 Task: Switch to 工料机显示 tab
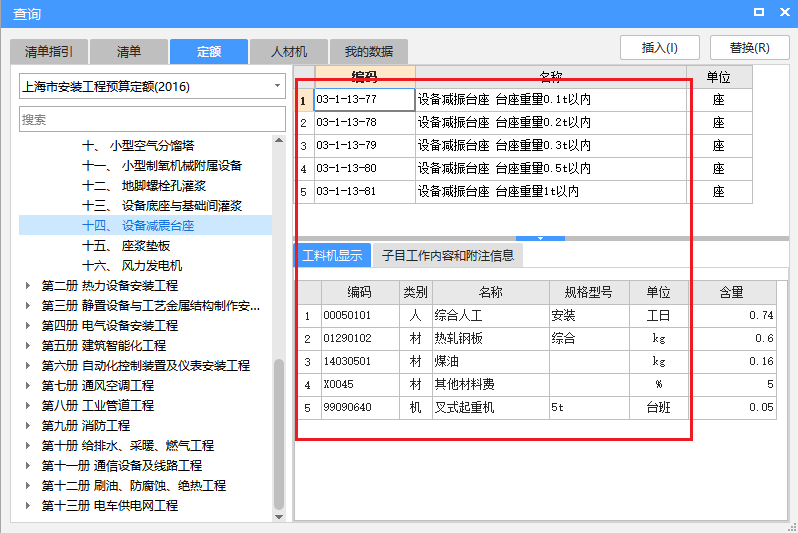pos(332,255)
